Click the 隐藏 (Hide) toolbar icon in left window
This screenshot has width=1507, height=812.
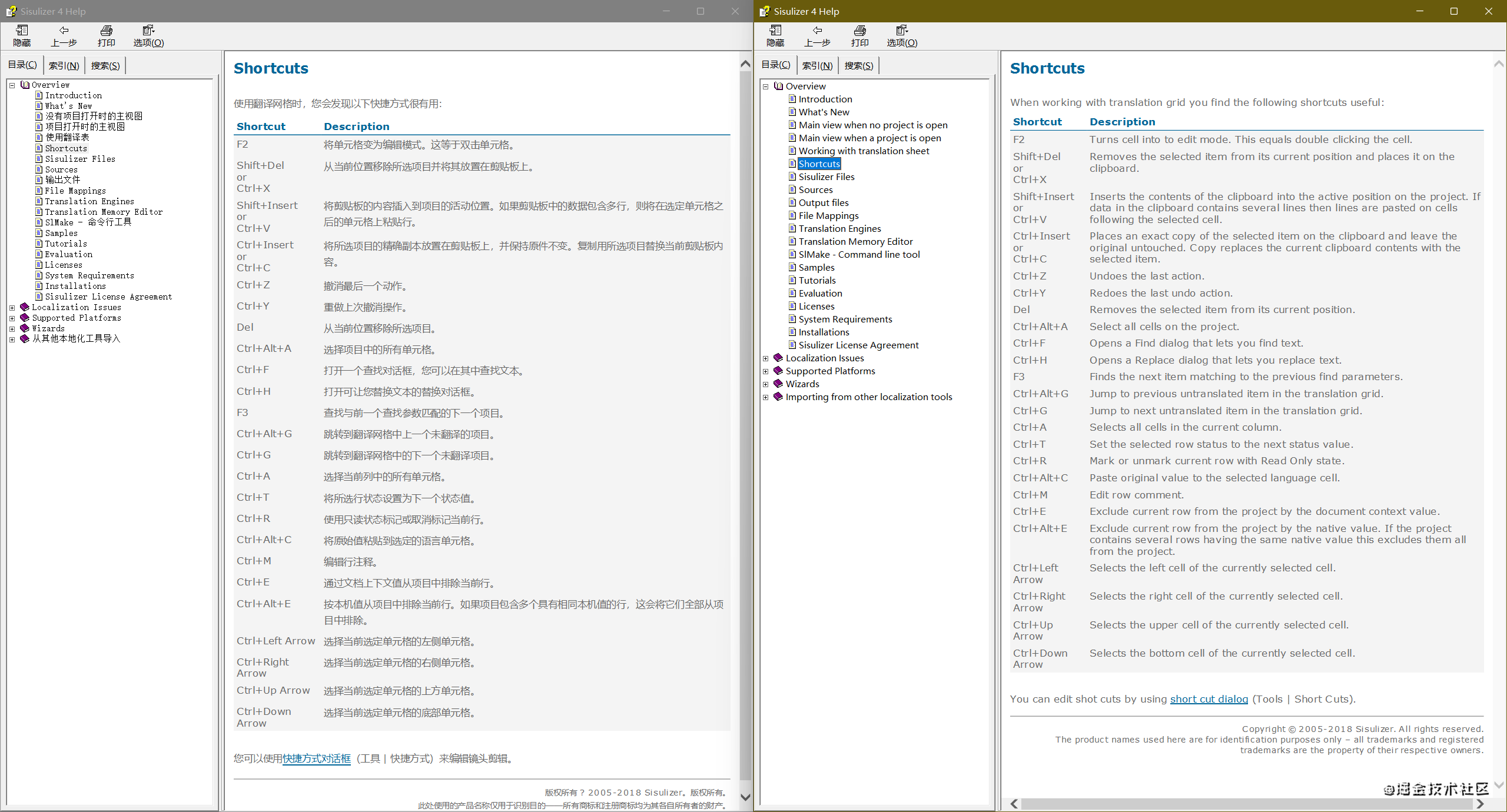click(22, 31)
